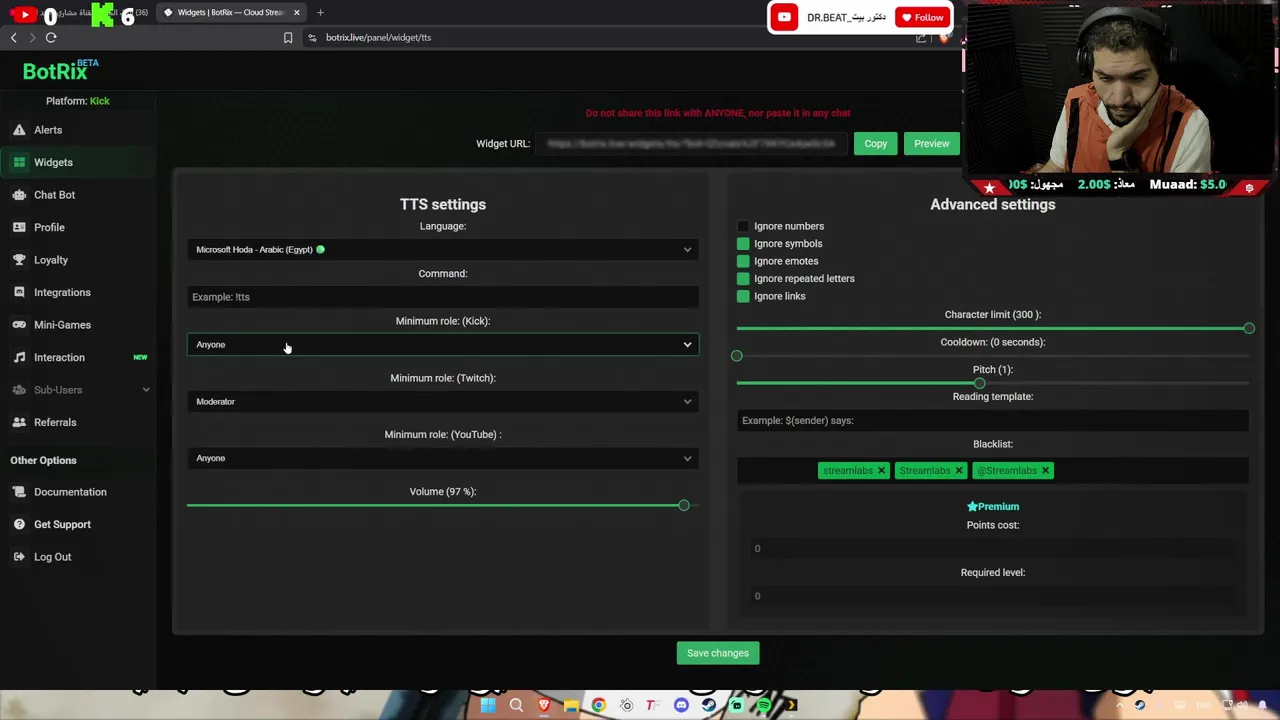1280x720 pixels.
Task: Click the Command input field
Action: (443, 297)
